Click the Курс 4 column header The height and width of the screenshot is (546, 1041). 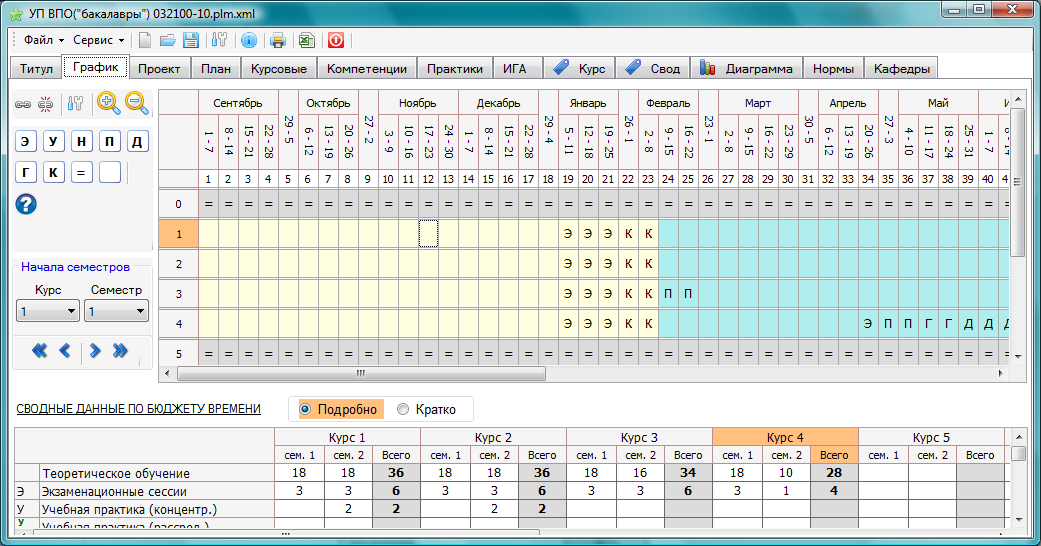coord(785,438)
